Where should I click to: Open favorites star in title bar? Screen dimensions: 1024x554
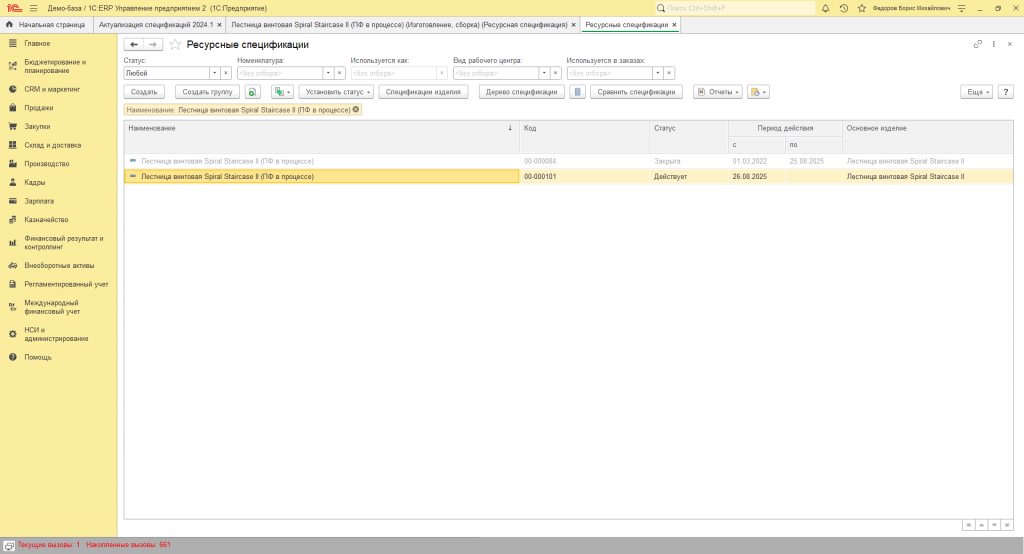861,8
